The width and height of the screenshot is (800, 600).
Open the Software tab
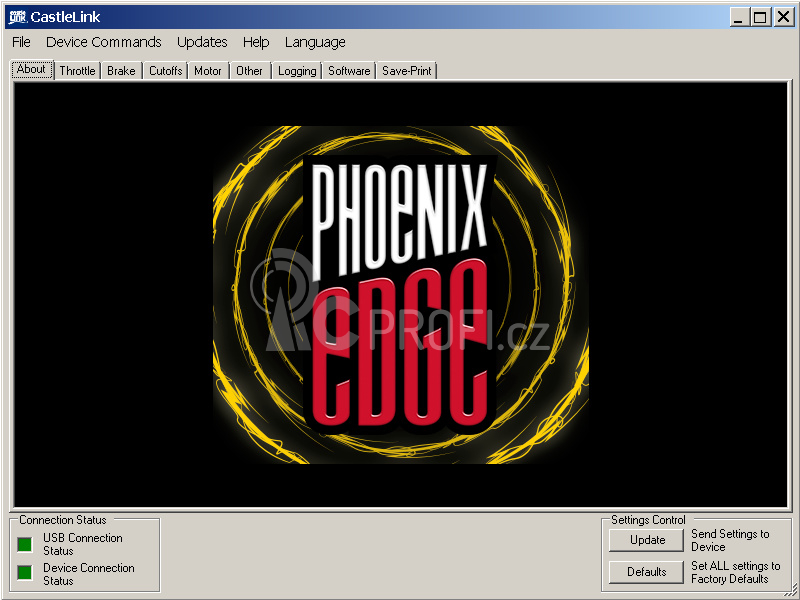349,71
